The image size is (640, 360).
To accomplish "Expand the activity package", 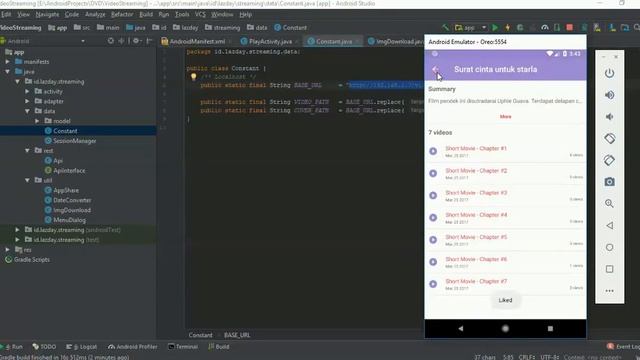I will point(27,91).
